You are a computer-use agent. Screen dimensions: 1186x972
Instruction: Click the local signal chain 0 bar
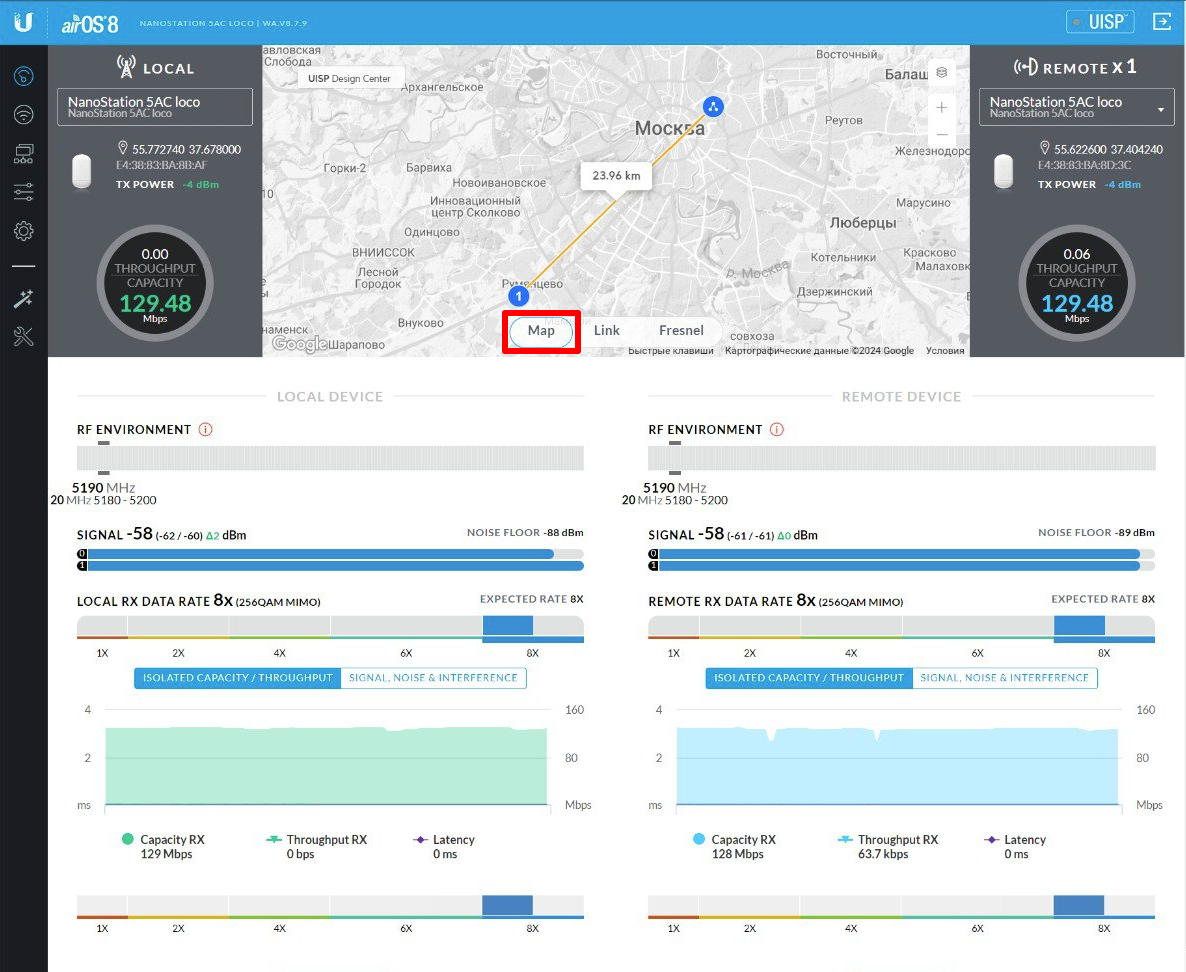coord(331,554)
